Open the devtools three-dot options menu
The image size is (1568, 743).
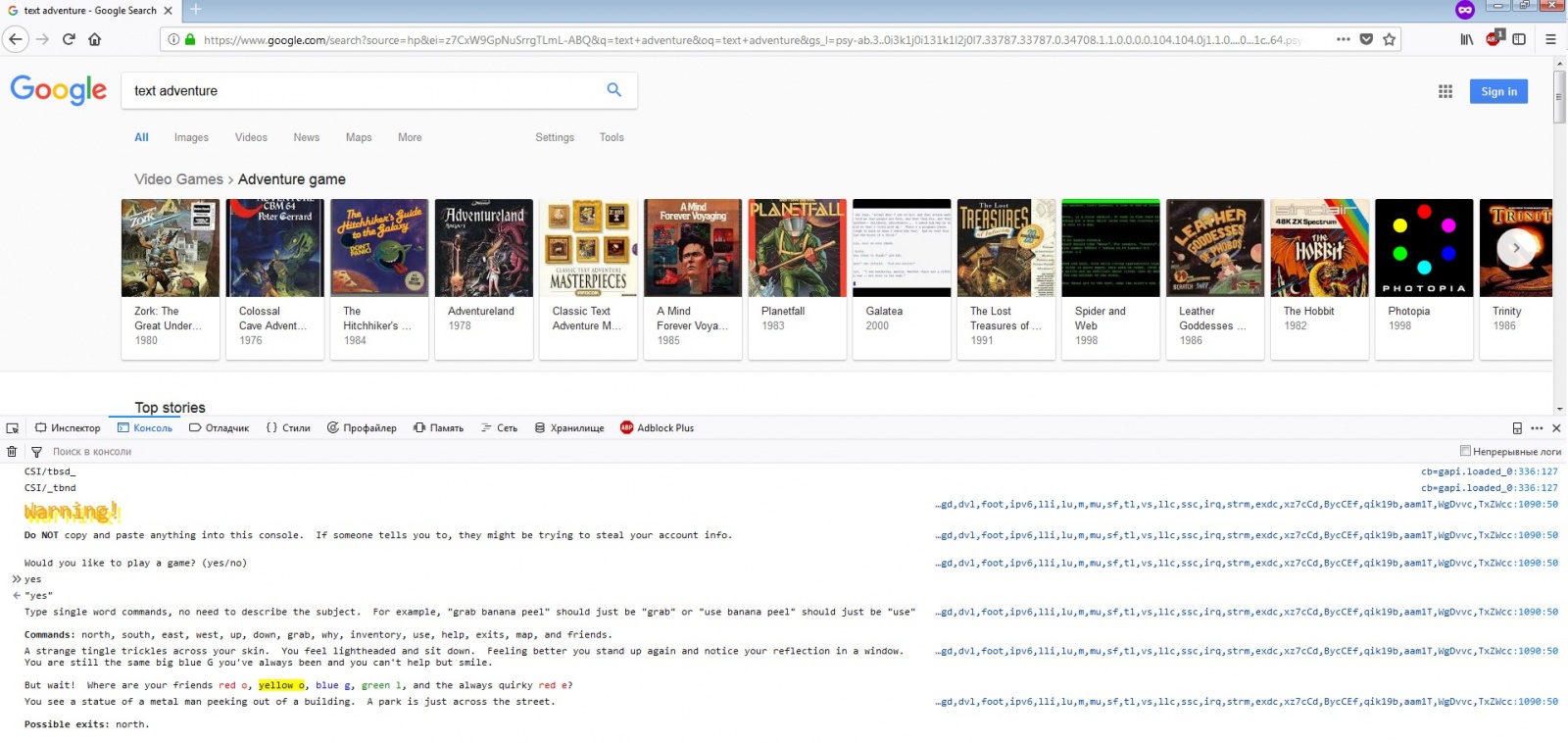[1537, 428]
